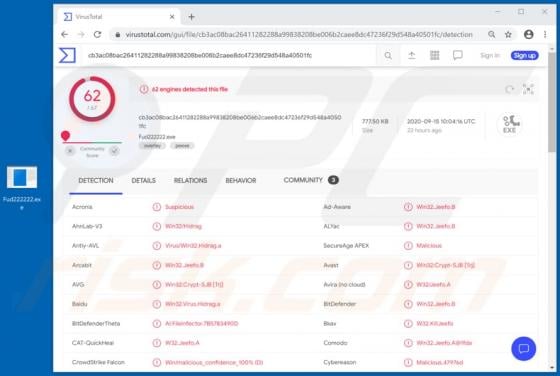Click the 2020-09-15 scan timestamp
The width and height of the screenshot is (560, 376).
[441, 121]
